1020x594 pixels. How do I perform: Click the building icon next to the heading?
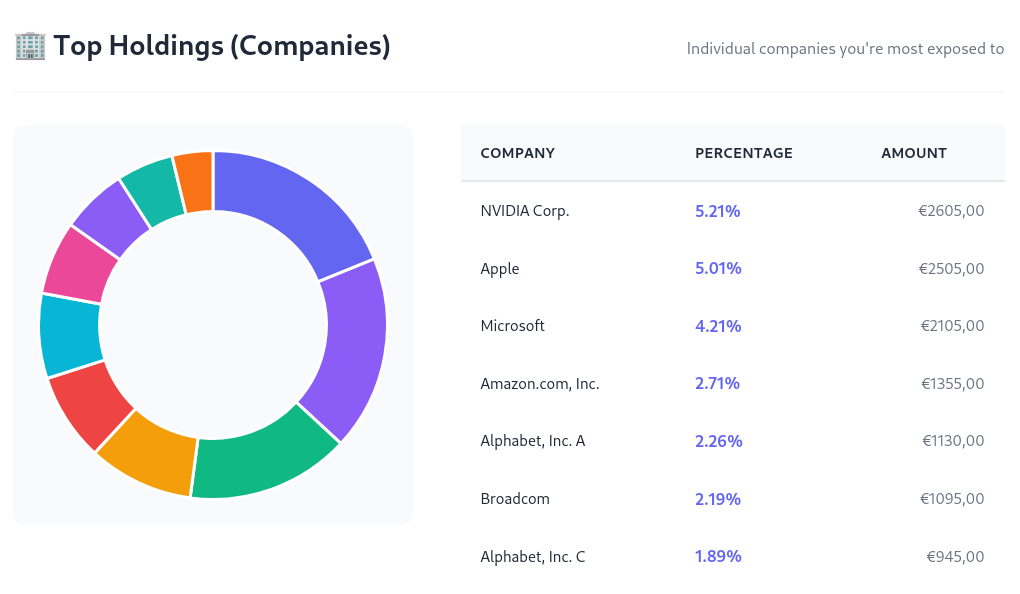coord(31,45)
